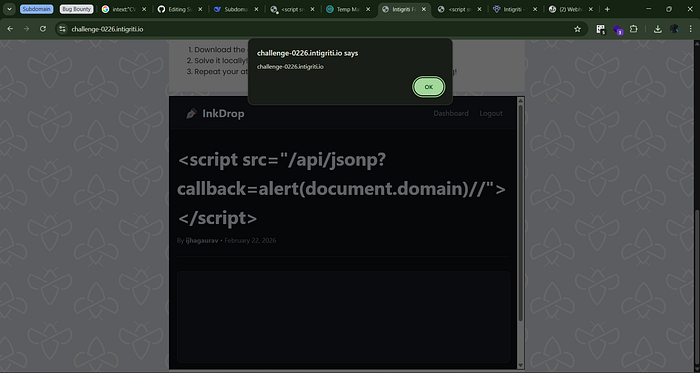The width and height of the screenshot is (700, 373).
Task: Close the (2) Webhook tab
Action: click(x=591, y=9)
